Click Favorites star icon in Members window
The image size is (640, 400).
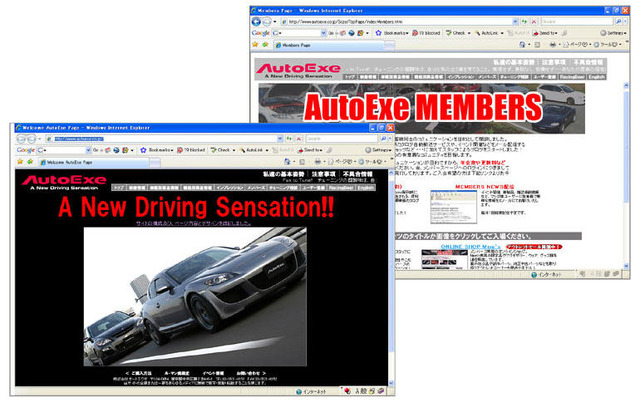pyautogui.click(x=256, y=44)
